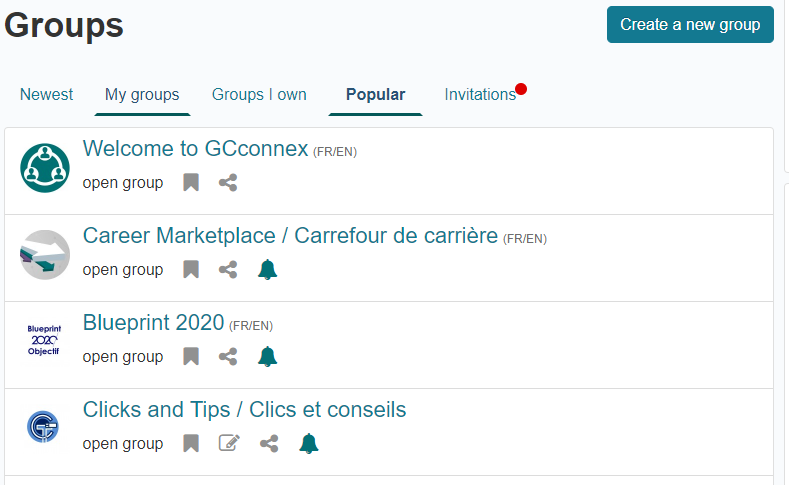Viewport: 789px width, 485px height.
Task: Share the Career Marketplace group
Action: click(x=228, y=269)
